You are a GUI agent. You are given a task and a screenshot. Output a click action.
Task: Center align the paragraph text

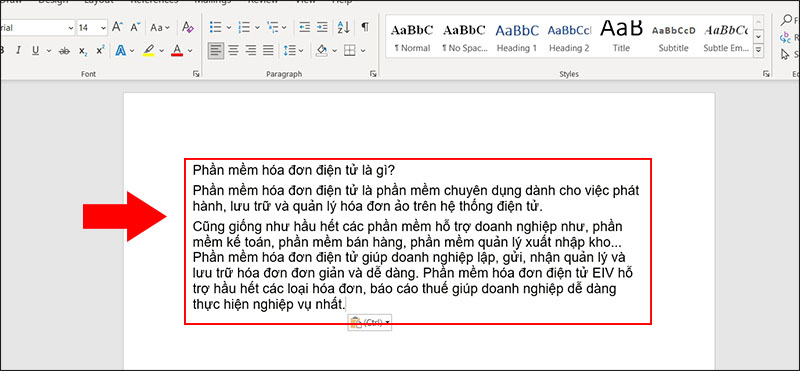click(x=233, y=51)
